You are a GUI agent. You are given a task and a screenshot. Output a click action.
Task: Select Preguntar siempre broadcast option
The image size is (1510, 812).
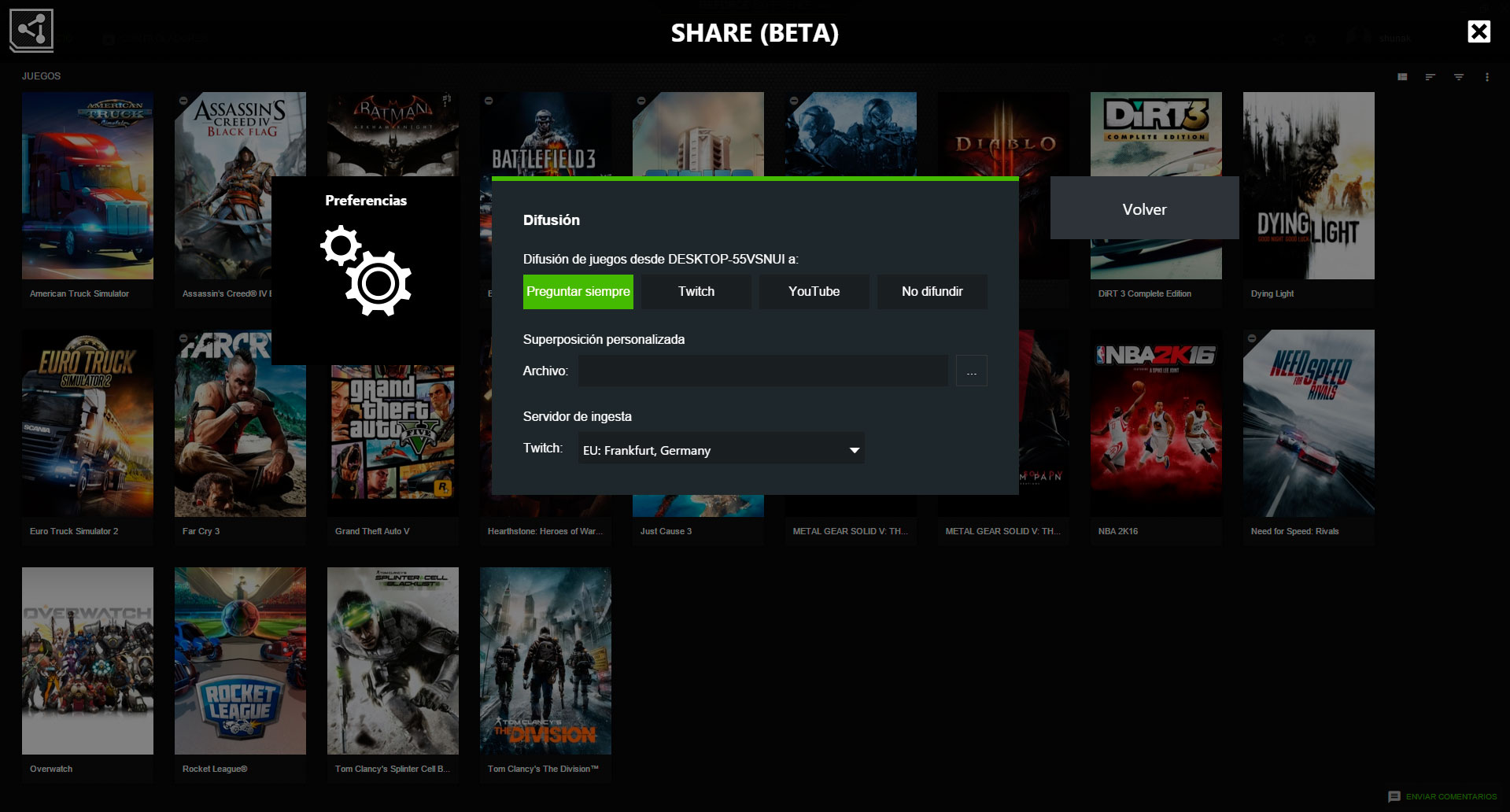point(578,291)
